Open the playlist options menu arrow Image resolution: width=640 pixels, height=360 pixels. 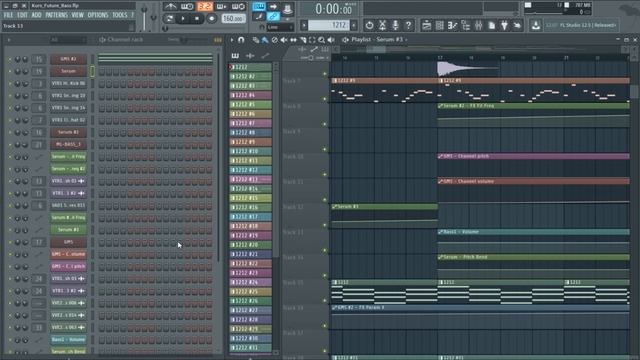click(232, 40)
